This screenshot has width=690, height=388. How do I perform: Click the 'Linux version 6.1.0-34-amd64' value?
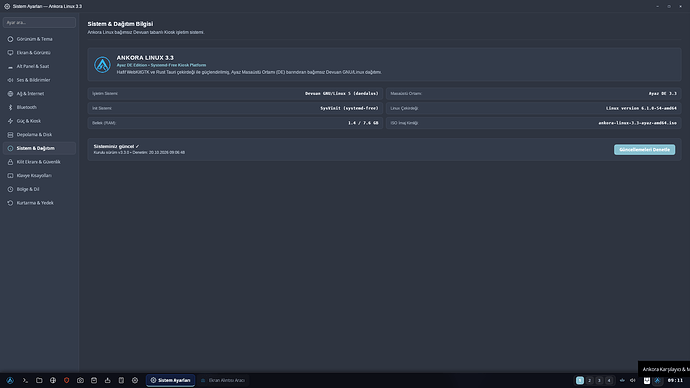(x=641, y=108)
